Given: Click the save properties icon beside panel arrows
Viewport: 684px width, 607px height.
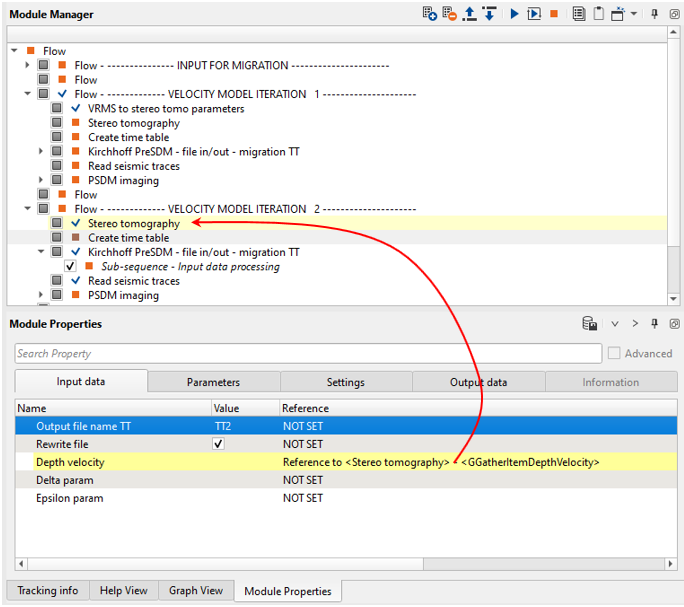Looking at the screenshot, I should (x=591, y=324).
